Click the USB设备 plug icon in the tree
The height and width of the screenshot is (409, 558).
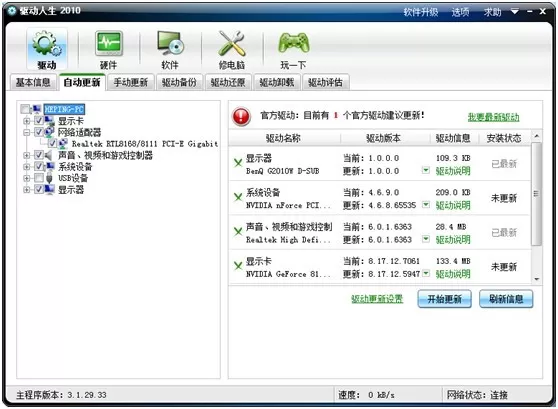pyautogui.click(x=49, y=178)
